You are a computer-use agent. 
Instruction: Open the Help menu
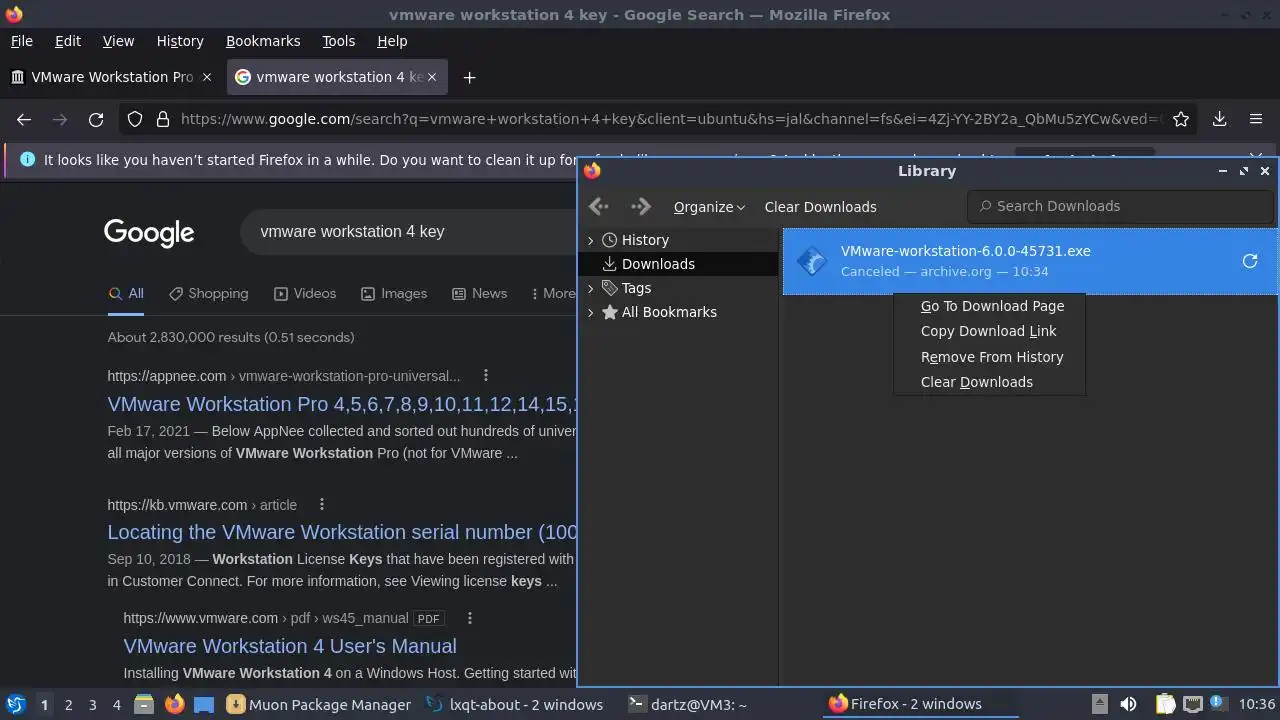click(392, 41)
